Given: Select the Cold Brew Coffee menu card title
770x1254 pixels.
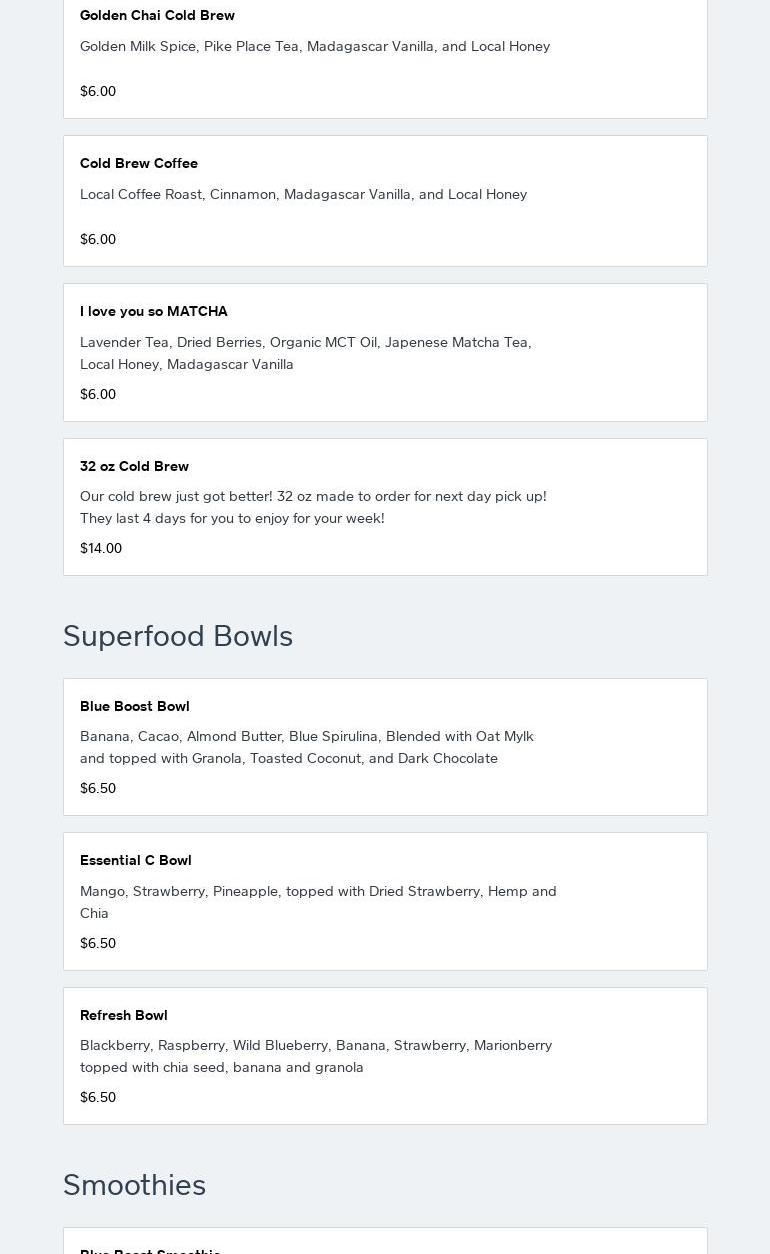Looking at the screenshot, I should [139, 163].
